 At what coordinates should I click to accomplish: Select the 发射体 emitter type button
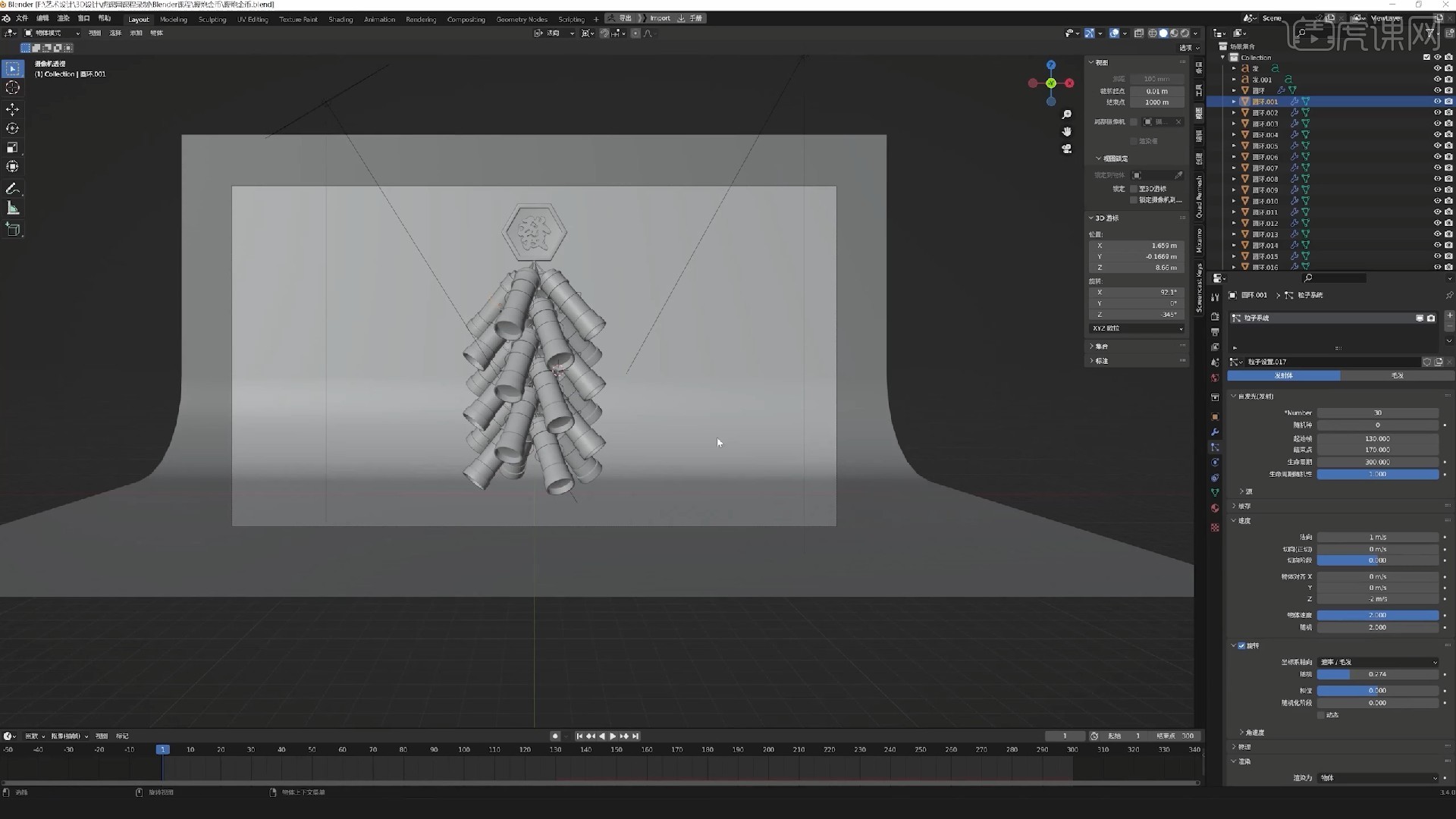coord(1283,375)
